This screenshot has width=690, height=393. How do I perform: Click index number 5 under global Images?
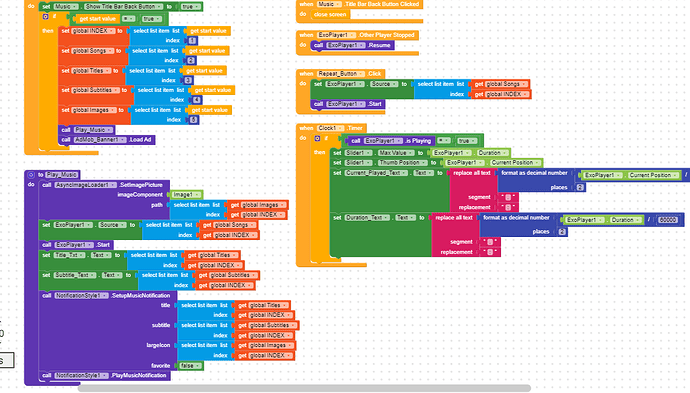[193, 120]
